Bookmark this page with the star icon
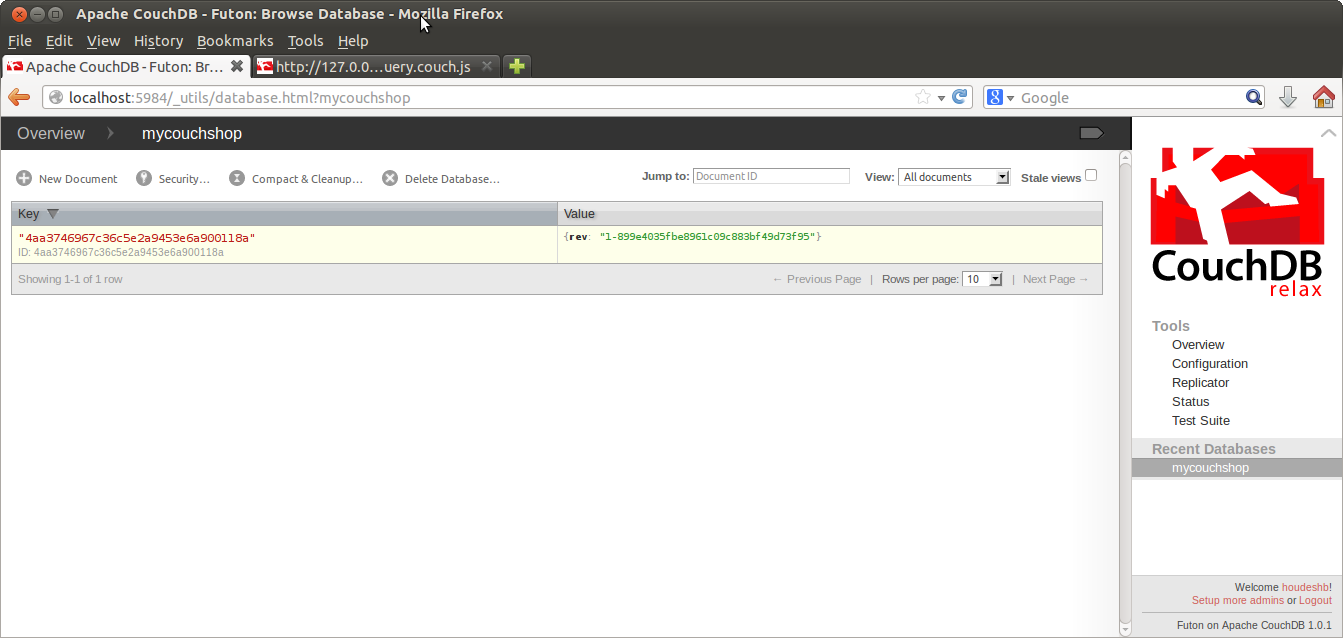This screenshot has width=1343, height=638. pyautogui.click(x=922, y=97)
